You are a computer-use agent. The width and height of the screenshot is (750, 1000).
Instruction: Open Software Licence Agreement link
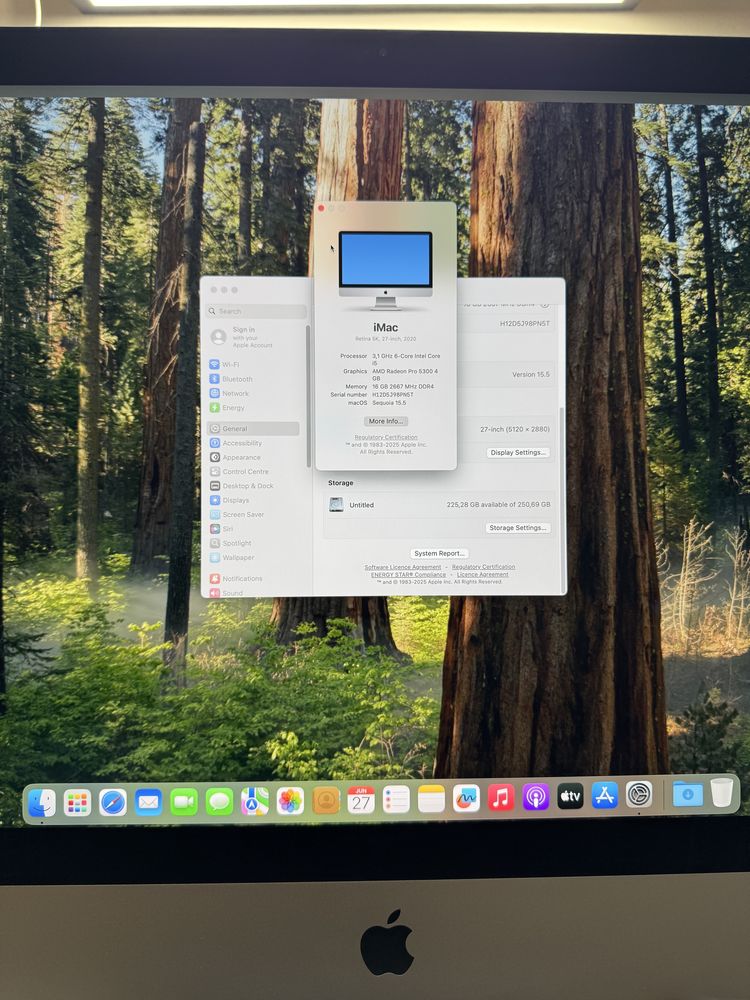pyautogui.click(x=402, y=567)
